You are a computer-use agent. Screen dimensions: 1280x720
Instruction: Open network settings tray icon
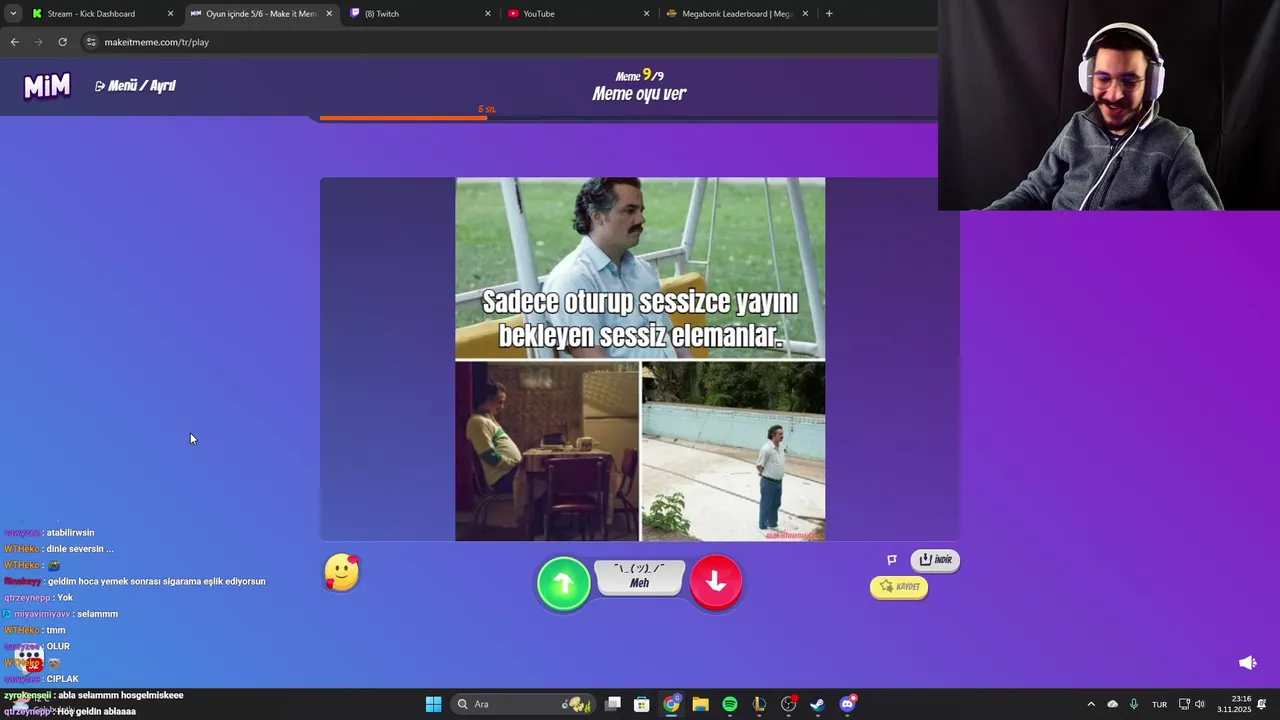click(1184, 704)
